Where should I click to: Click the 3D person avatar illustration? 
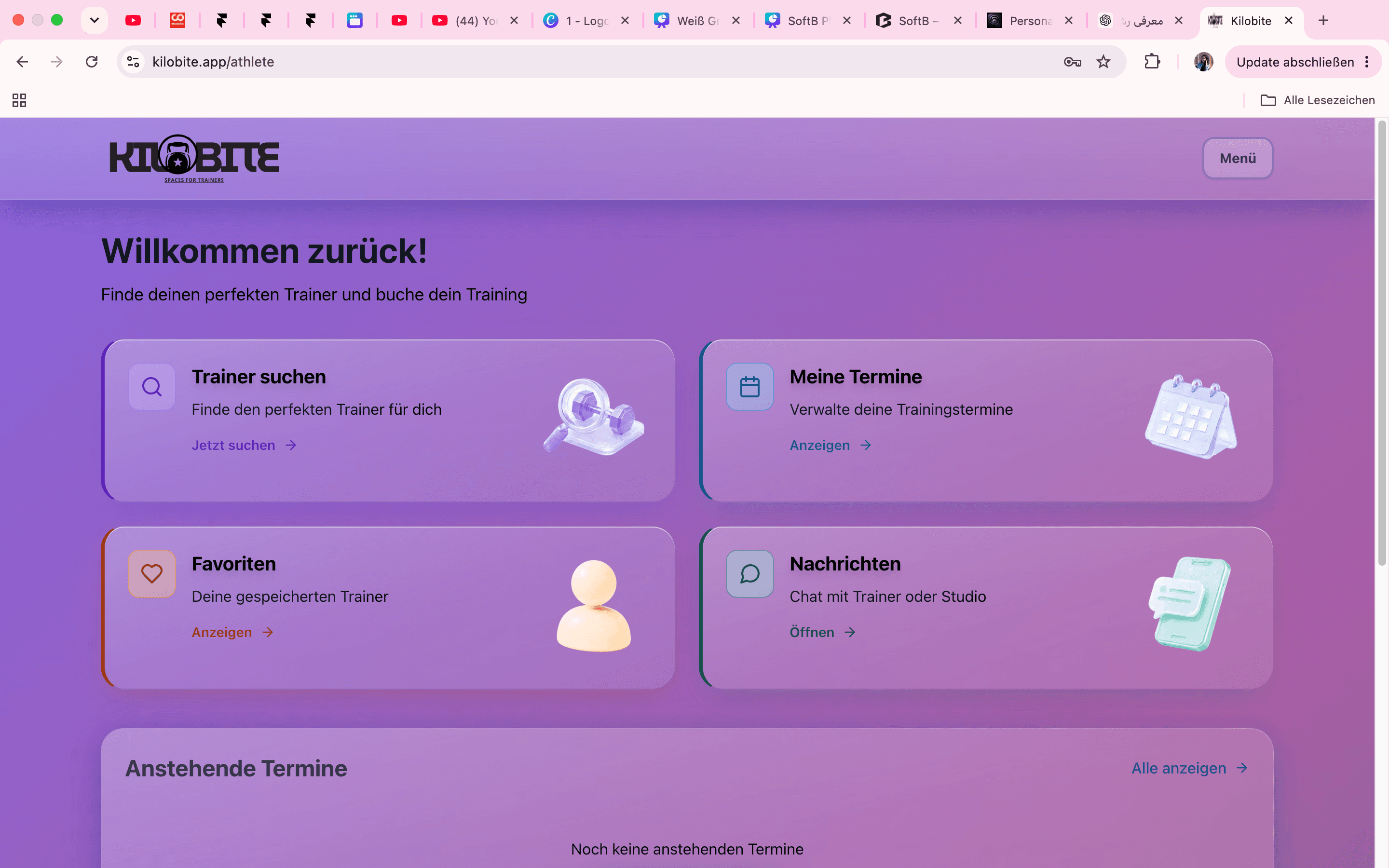coord(594,606)
